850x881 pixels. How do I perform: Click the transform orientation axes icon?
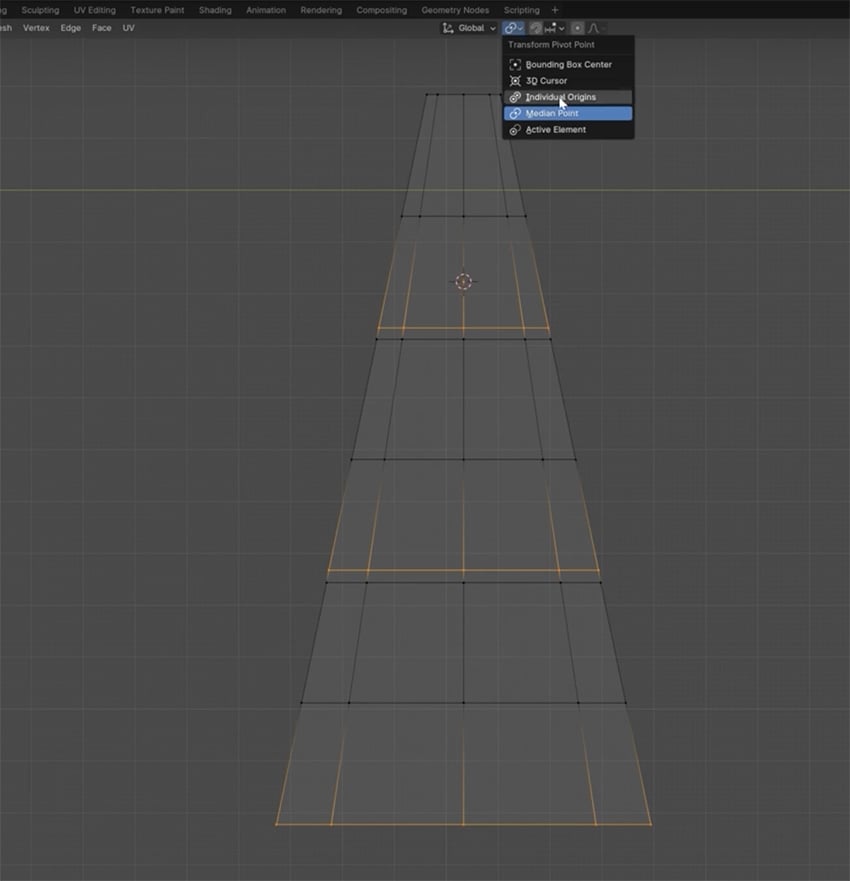pos(448,28)
